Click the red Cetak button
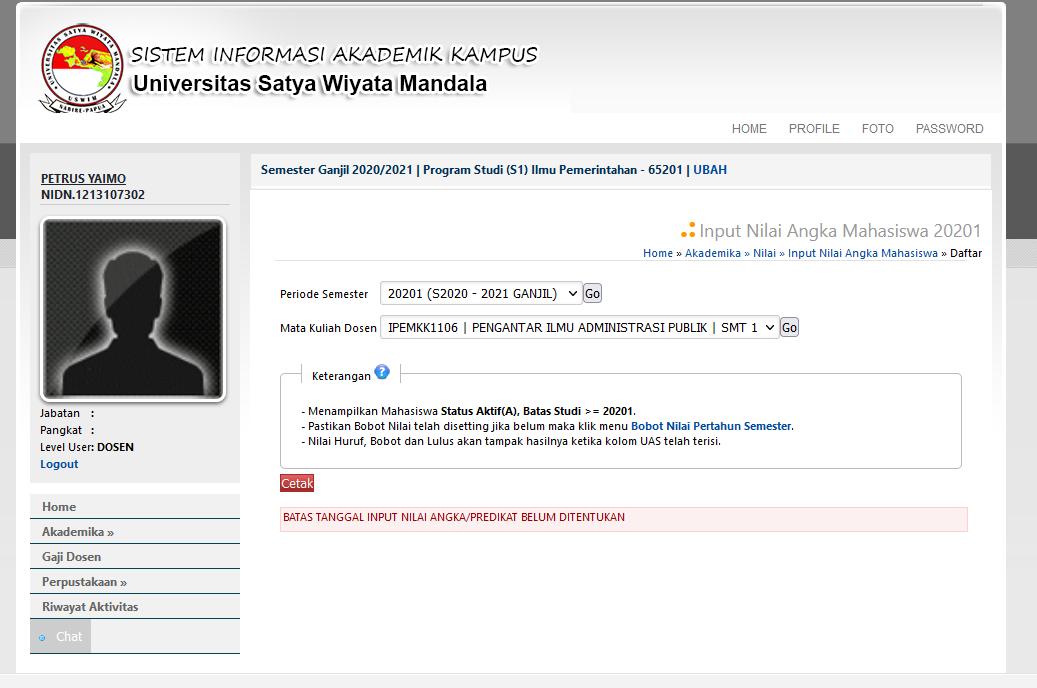The width and height of the screenshot is (1037, 688). point(297,484)
